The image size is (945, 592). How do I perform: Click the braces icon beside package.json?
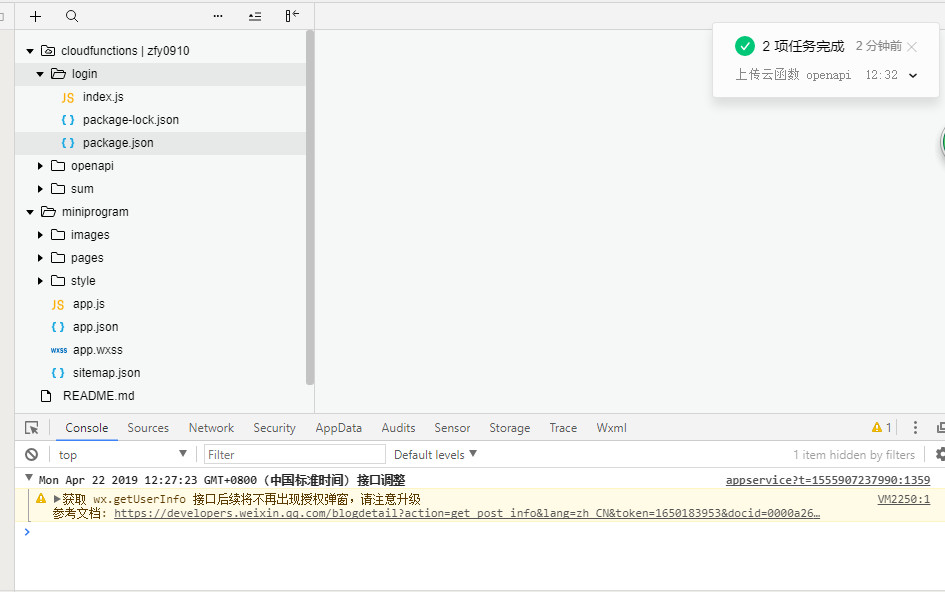point(68,143)
